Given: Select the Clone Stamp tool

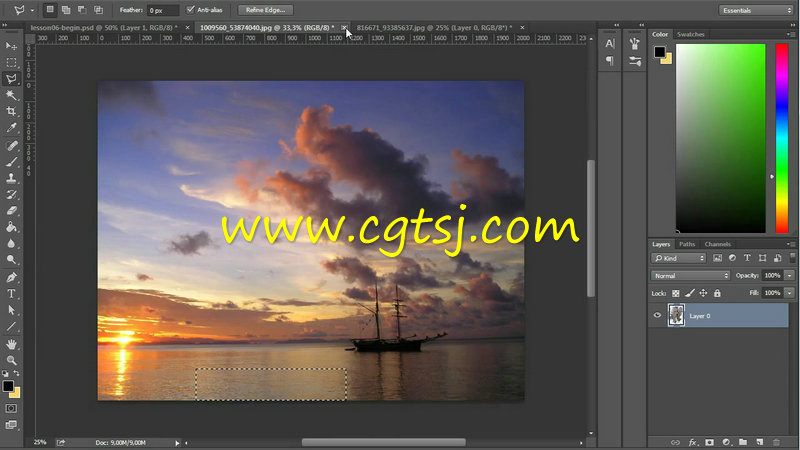Looking at the screenshot, I should (x=11, y=178).
